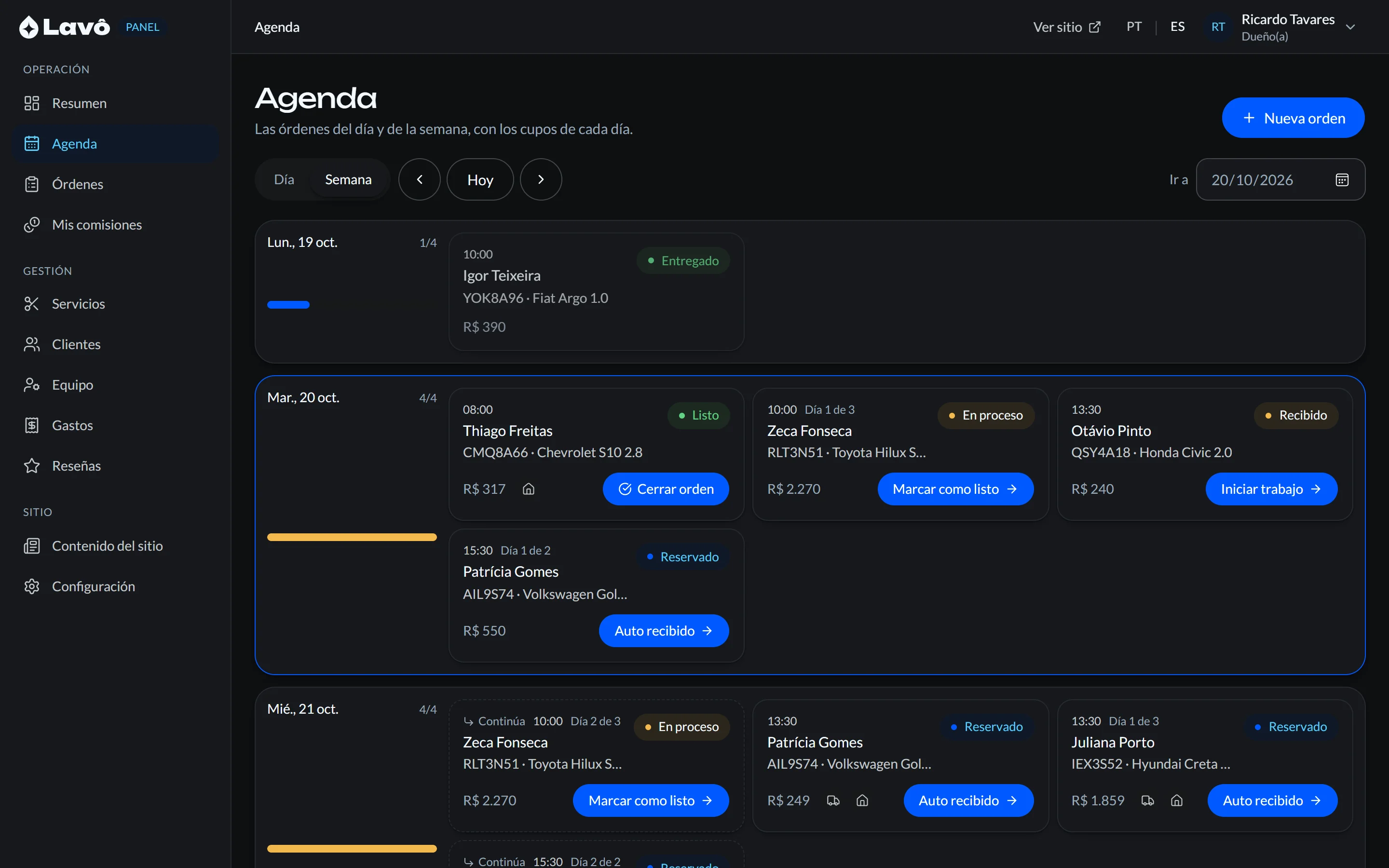Click the Ir a date field
Screen dimensions: 1389x868
(x=1280, y=180)
